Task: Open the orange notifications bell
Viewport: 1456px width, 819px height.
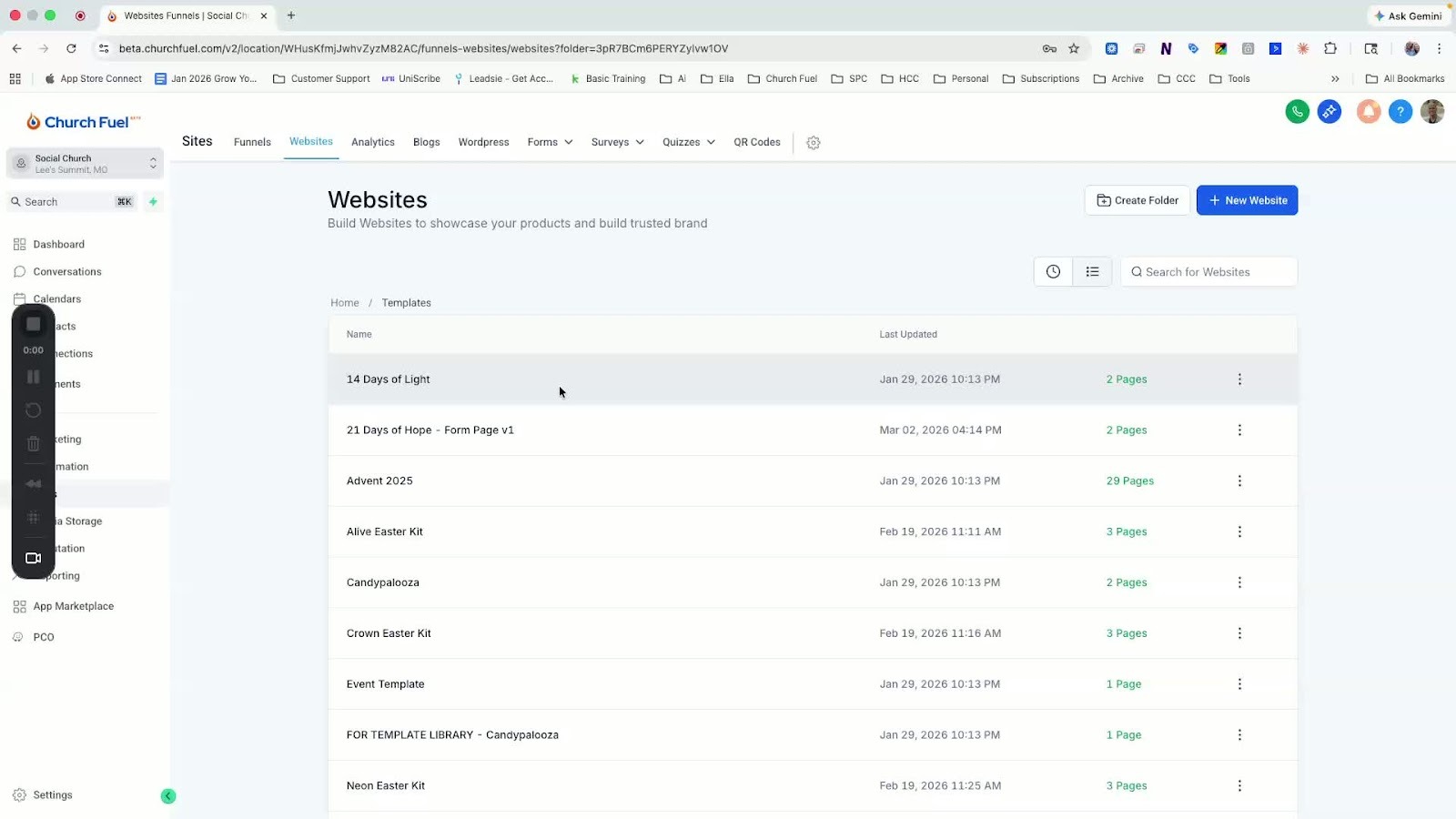Action: click(x=1369, y=112)
